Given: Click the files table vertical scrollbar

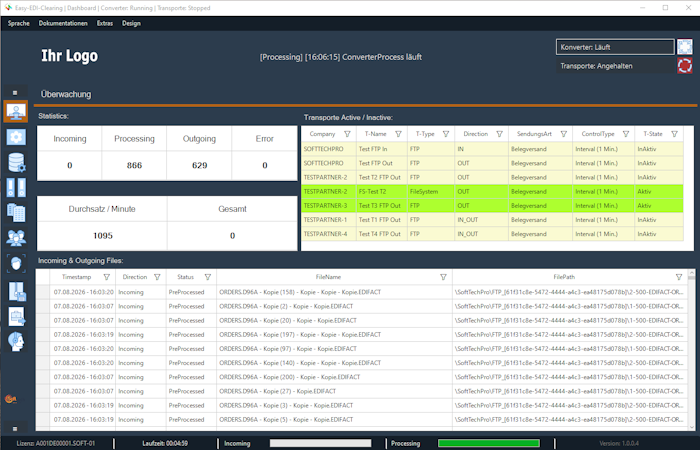Looking at the screenshot, I should tap(692, 349).
